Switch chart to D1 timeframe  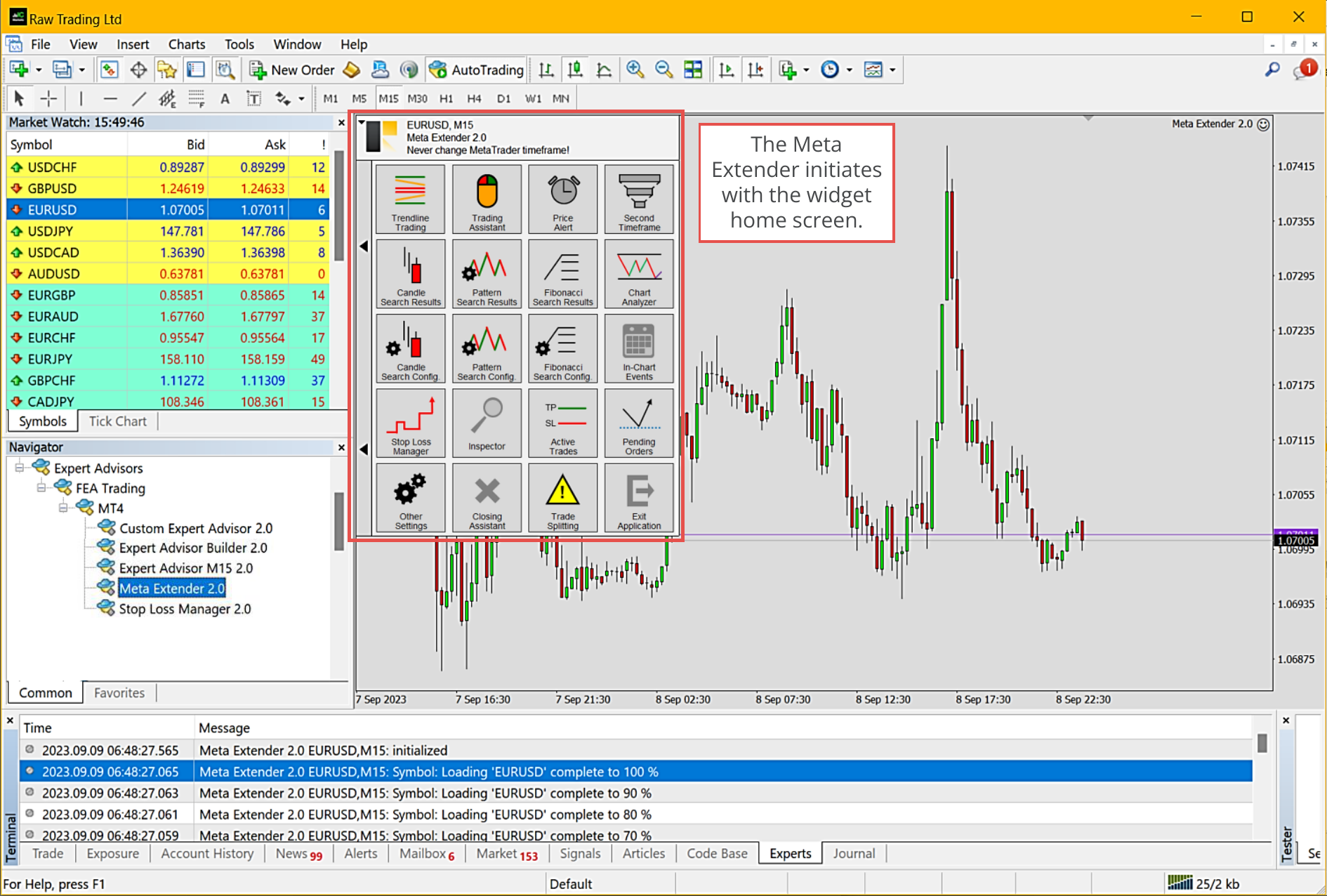tap(503, 98)
